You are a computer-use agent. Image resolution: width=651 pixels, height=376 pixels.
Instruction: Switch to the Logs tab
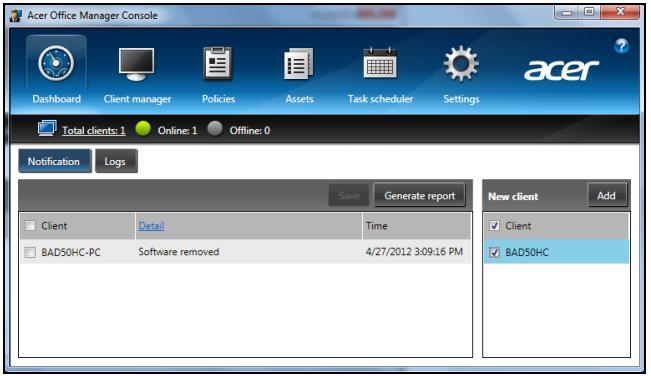pyautogui.click(x=116, y=161)
